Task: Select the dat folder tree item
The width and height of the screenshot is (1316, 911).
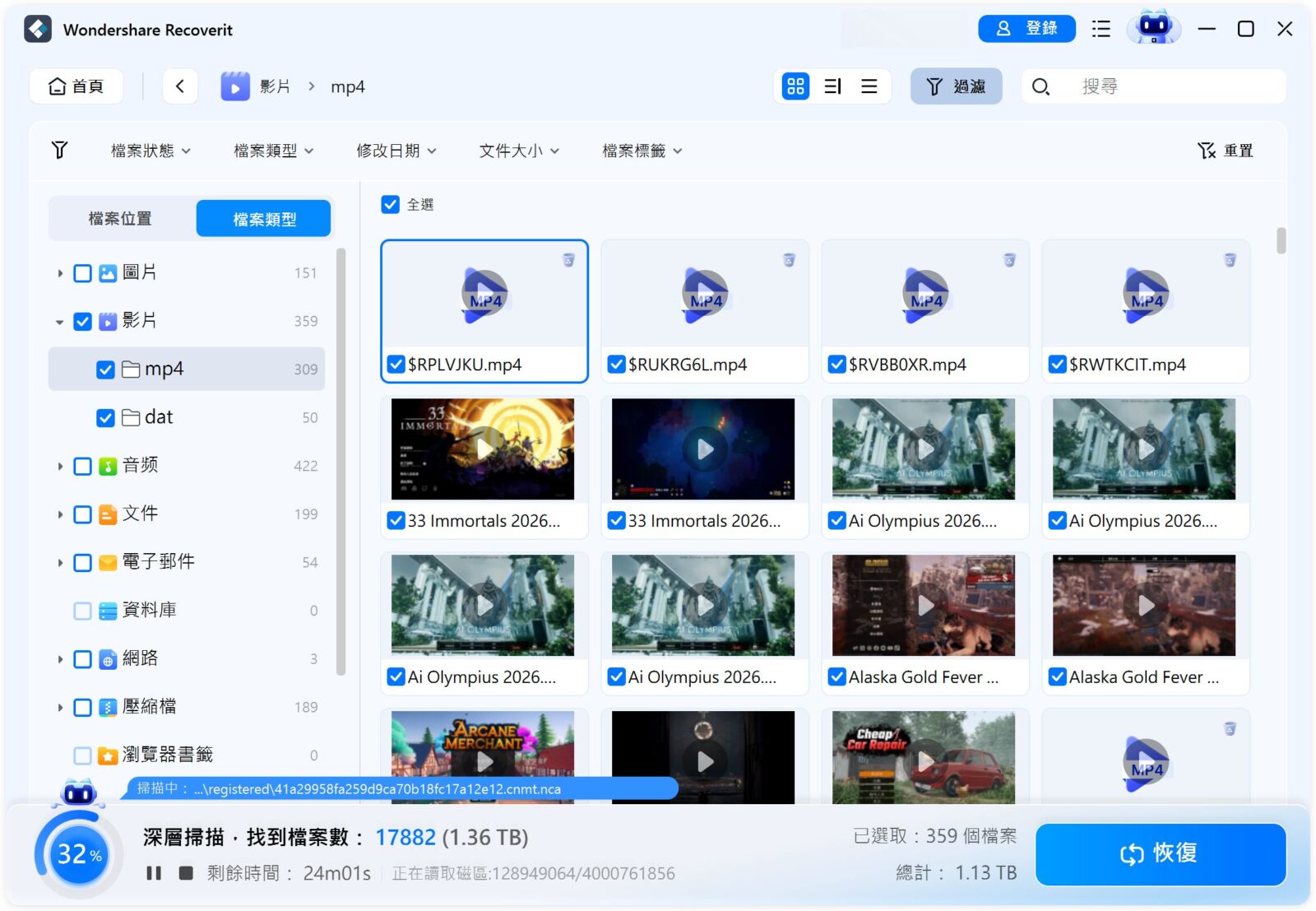Action: (187, 417)
